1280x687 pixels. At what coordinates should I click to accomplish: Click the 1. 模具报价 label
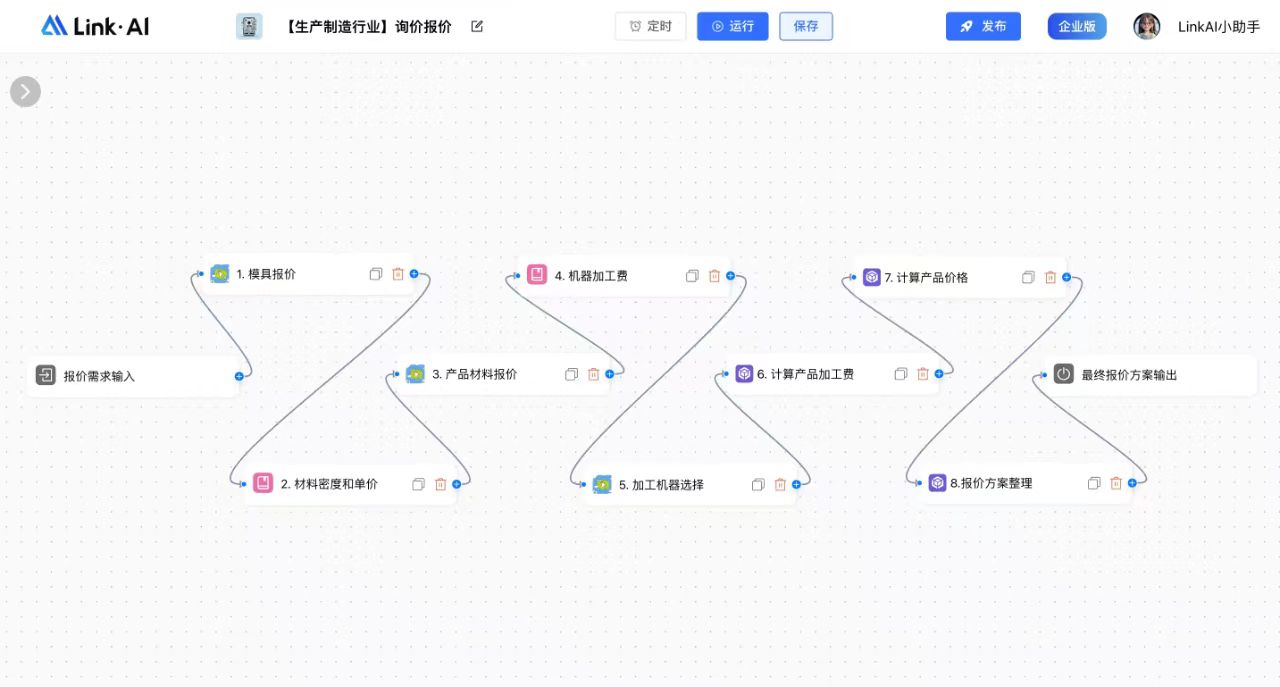click(266, 274)
